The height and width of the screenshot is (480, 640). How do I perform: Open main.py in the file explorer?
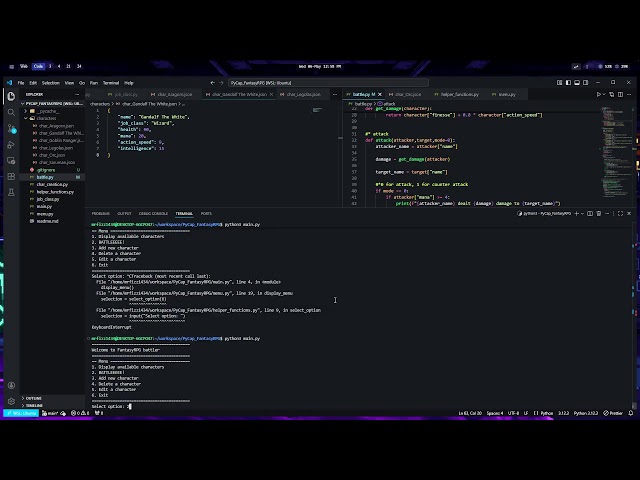pyautogui.click(x=44, y=207)
